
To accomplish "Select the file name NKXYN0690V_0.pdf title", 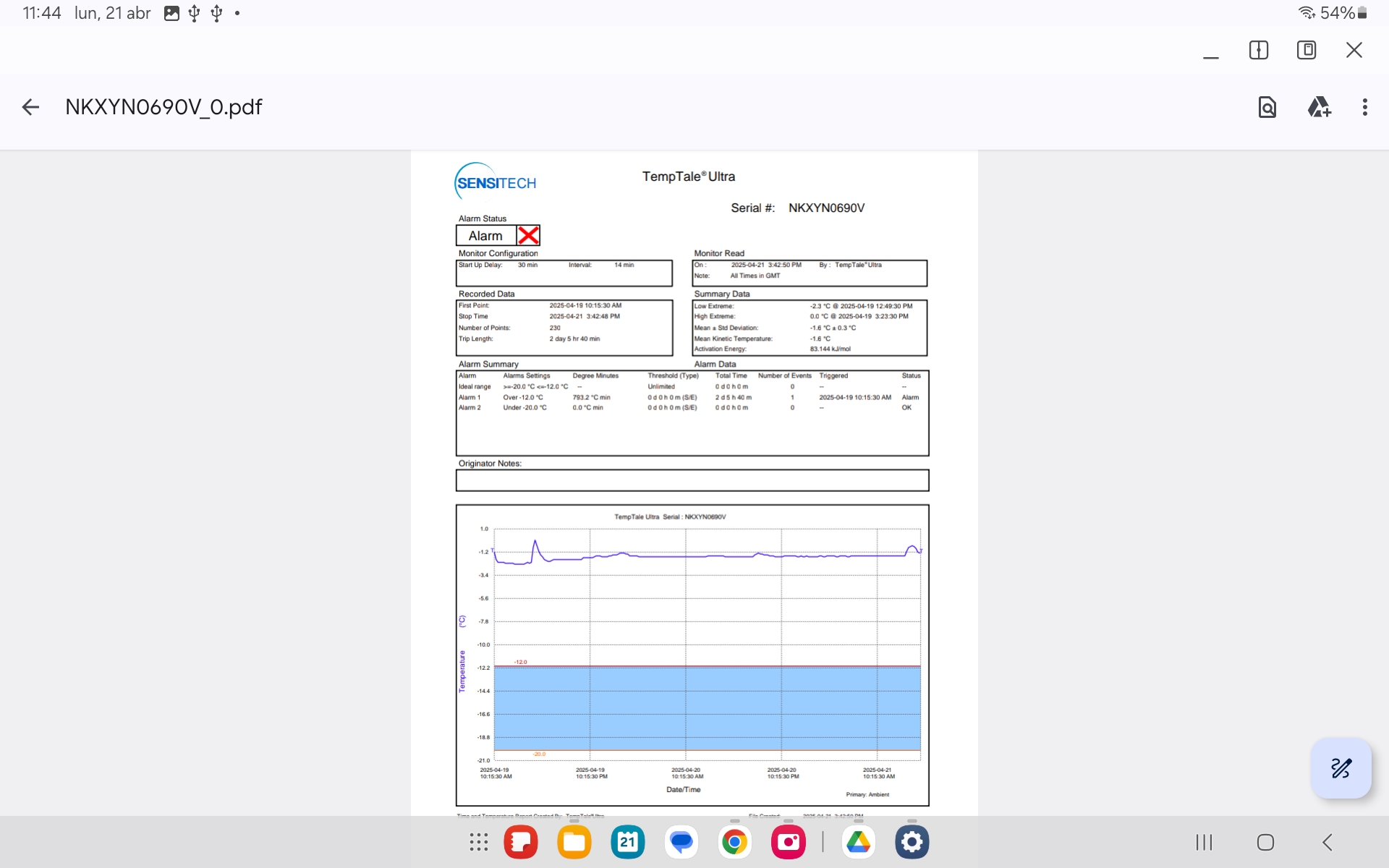I will pos(163,107).
